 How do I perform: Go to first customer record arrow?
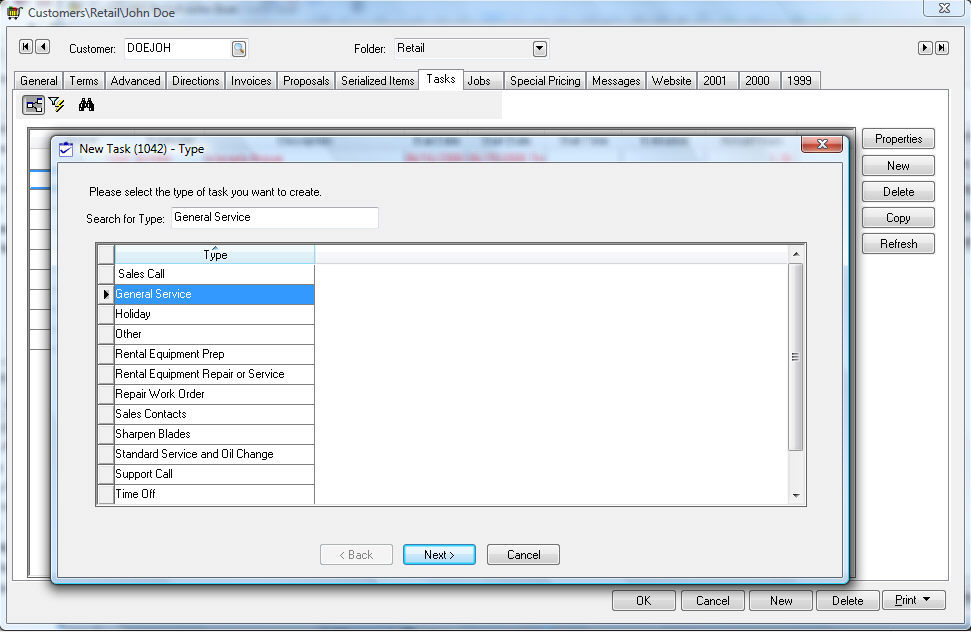[x=26, y=47]
